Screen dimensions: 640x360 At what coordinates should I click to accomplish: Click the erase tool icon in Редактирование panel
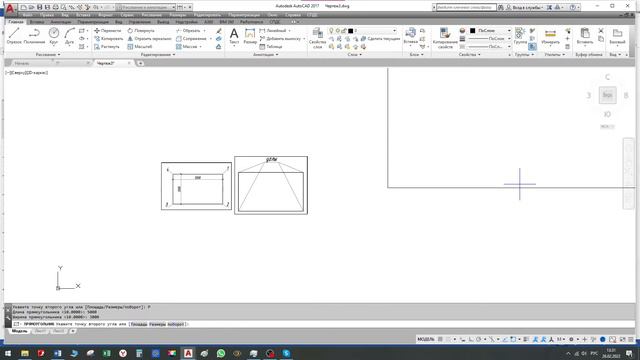coord(219,31)
